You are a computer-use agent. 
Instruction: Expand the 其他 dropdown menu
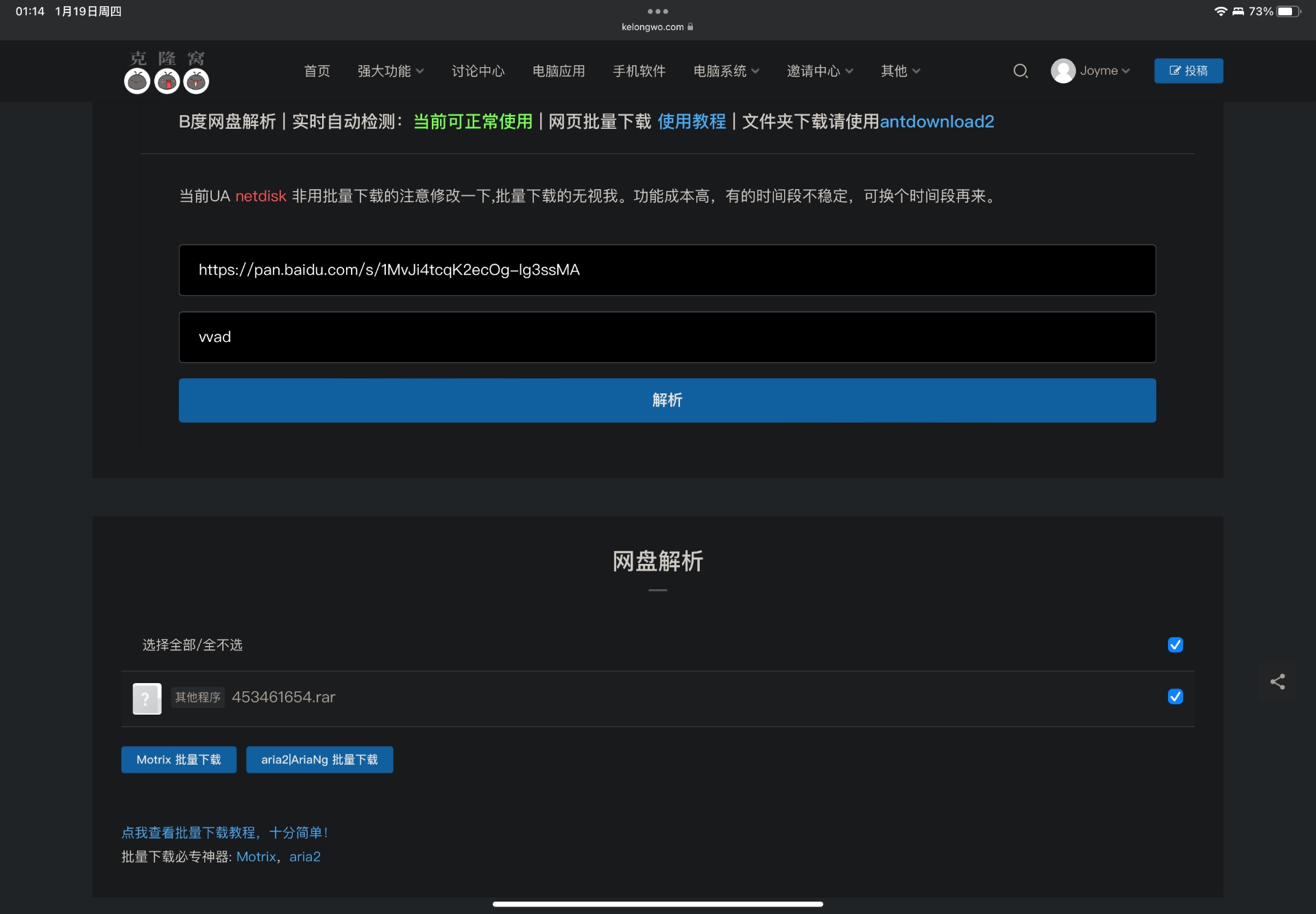tap(901, 71)
